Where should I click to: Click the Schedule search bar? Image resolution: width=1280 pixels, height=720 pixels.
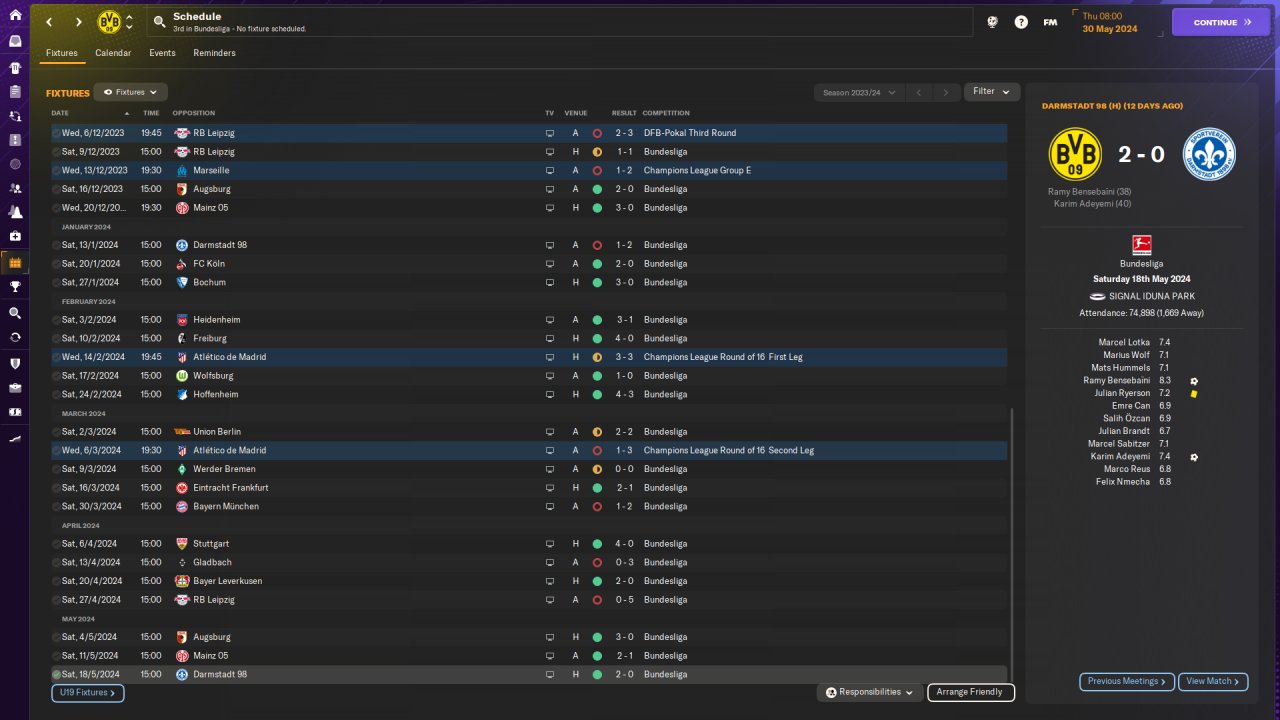(560, 22)
